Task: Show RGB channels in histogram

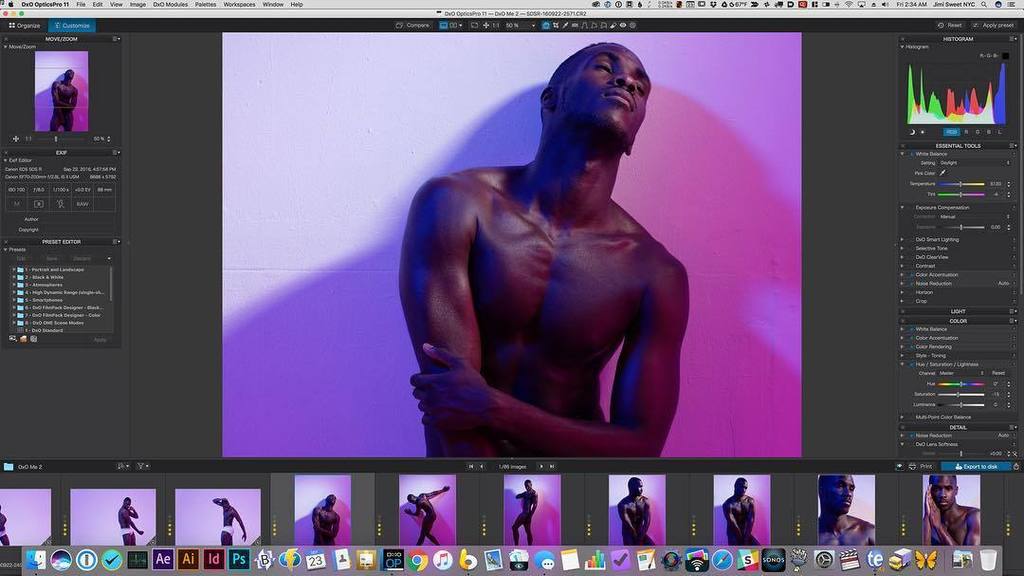Action: [951, 132]
